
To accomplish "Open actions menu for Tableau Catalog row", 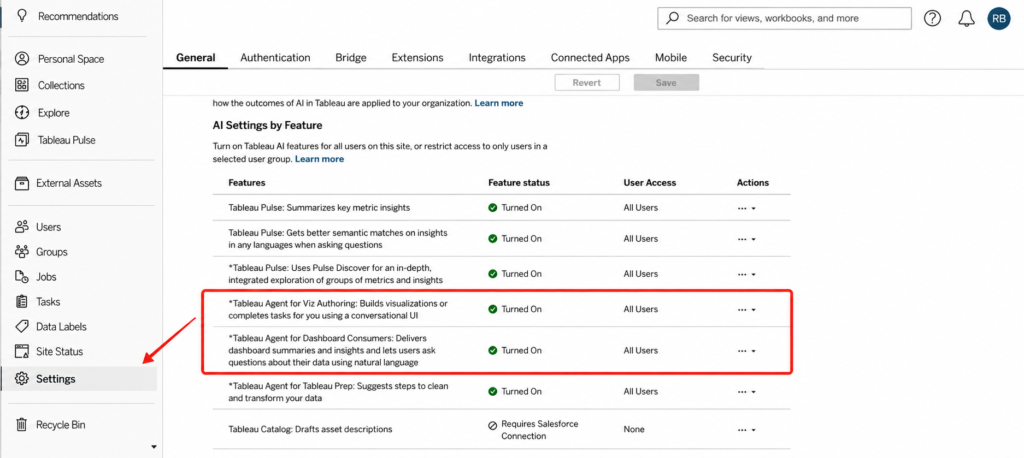I will click(746, 429).
